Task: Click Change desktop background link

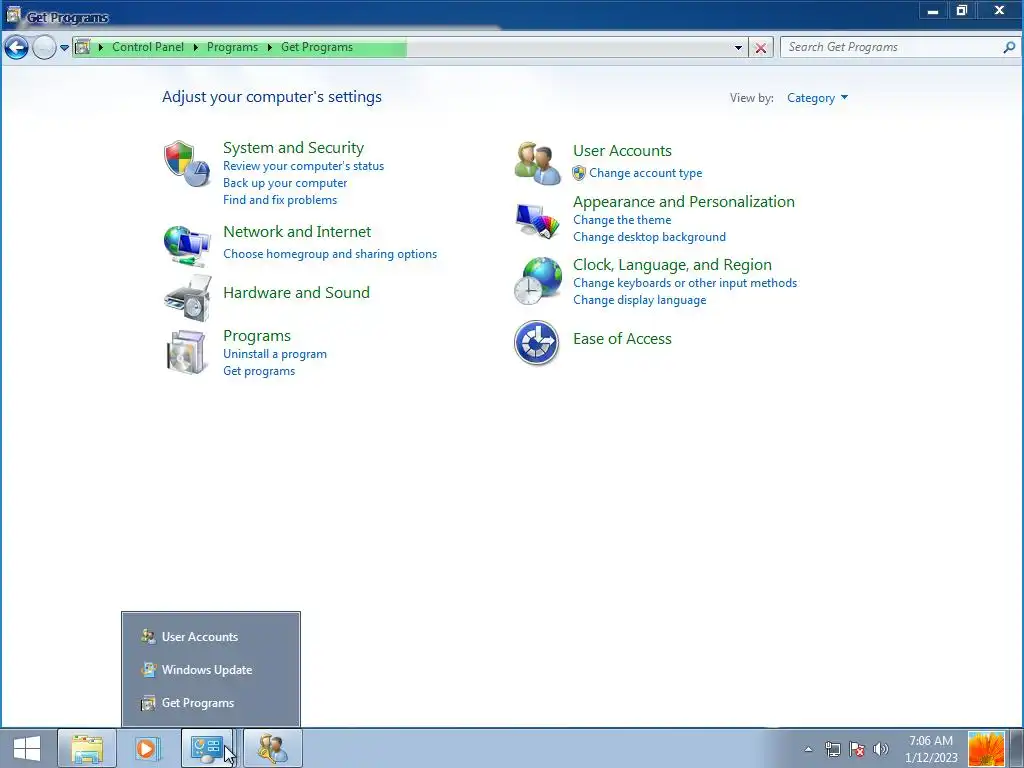Action: tap(649, 237)
